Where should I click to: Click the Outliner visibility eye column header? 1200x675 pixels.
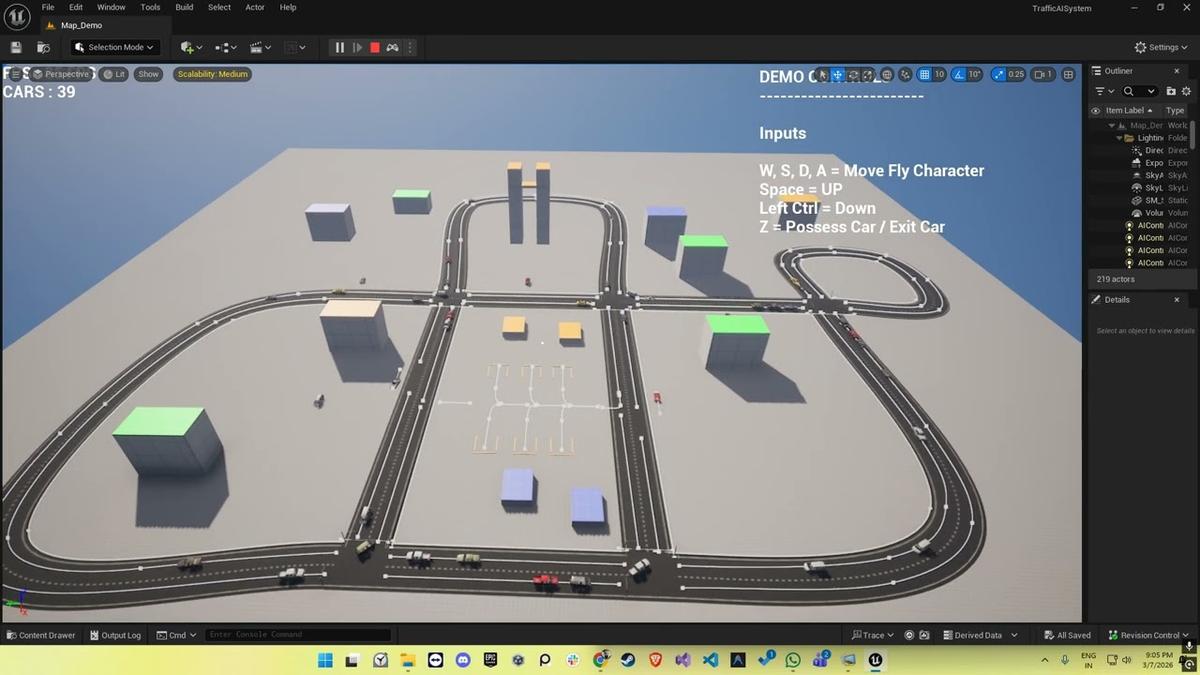1095,110
